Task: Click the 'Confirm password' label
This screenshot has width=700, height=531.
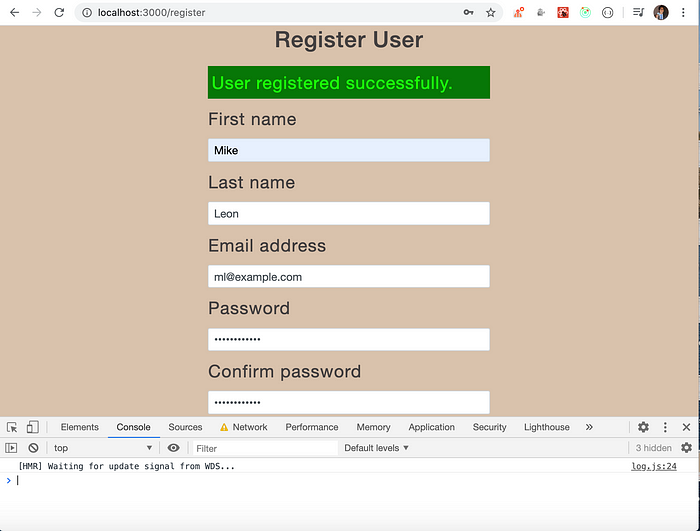Action: coord(284,372)
